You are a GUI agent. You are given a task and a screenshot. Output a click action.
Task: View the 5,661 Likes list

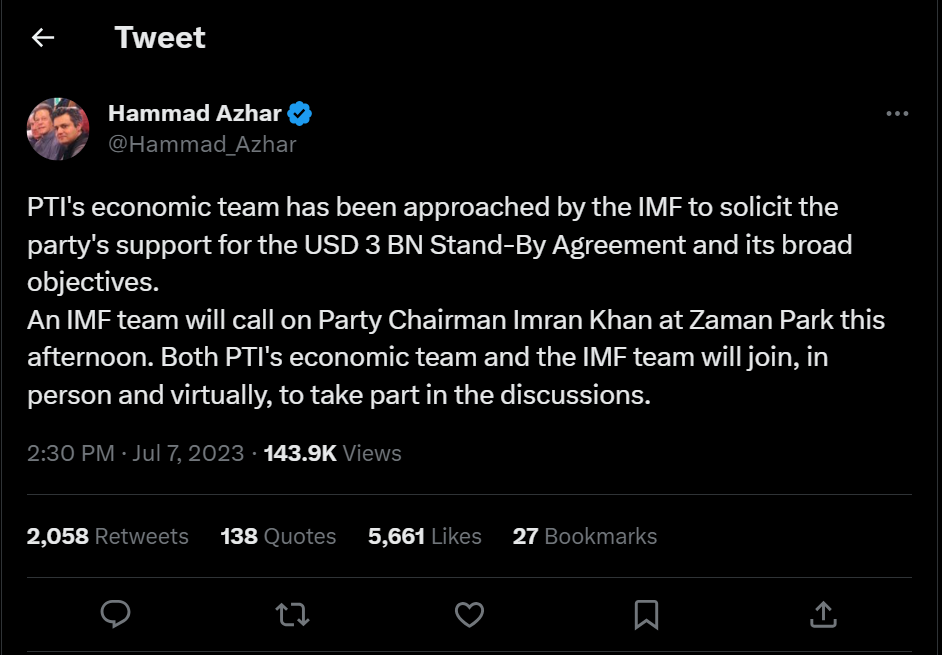(x=424, y=536)
